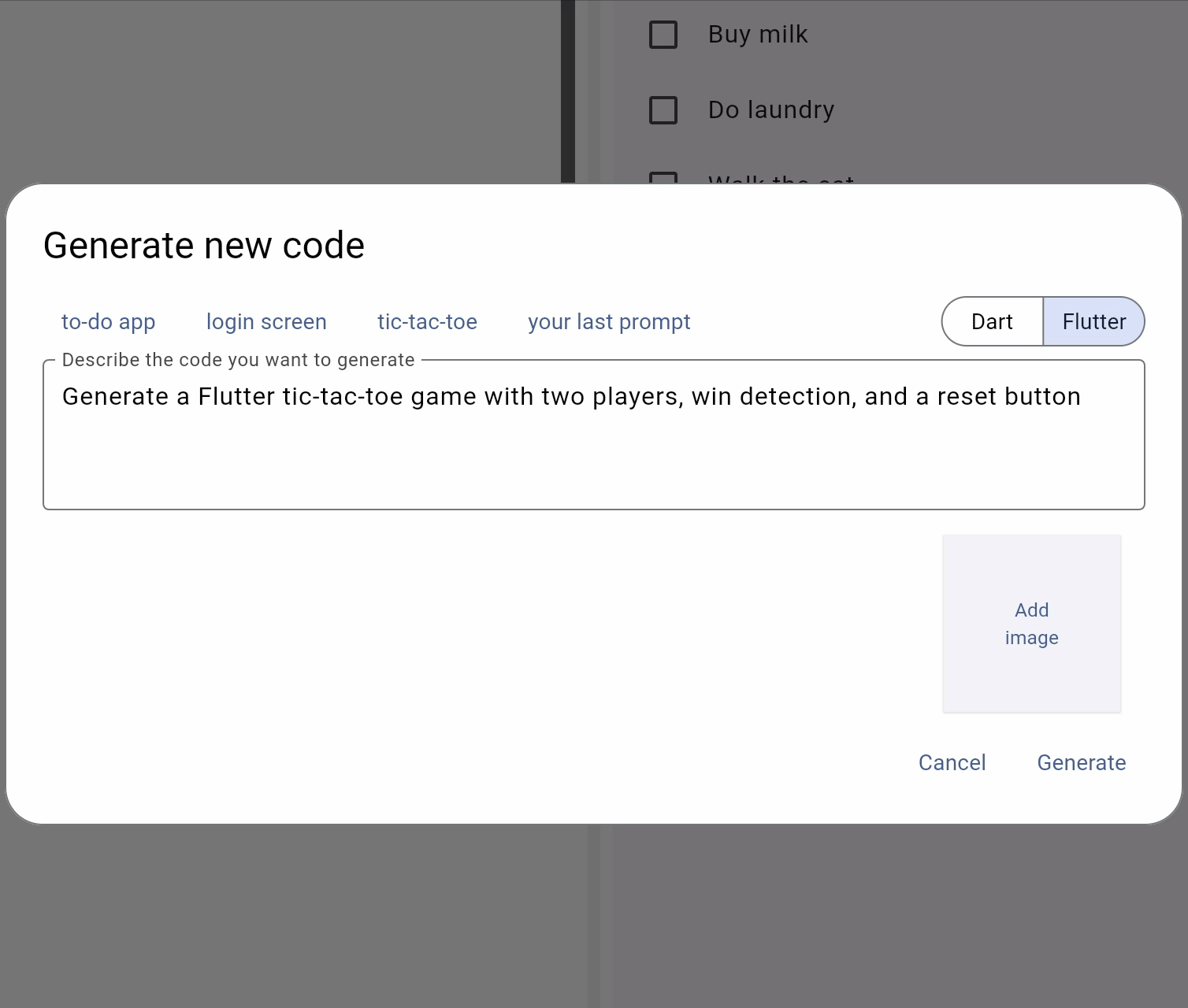This screenshot has height=1008, width=1188.
Task: Click the 'Describe the code' field label
Action: point(238,360)
